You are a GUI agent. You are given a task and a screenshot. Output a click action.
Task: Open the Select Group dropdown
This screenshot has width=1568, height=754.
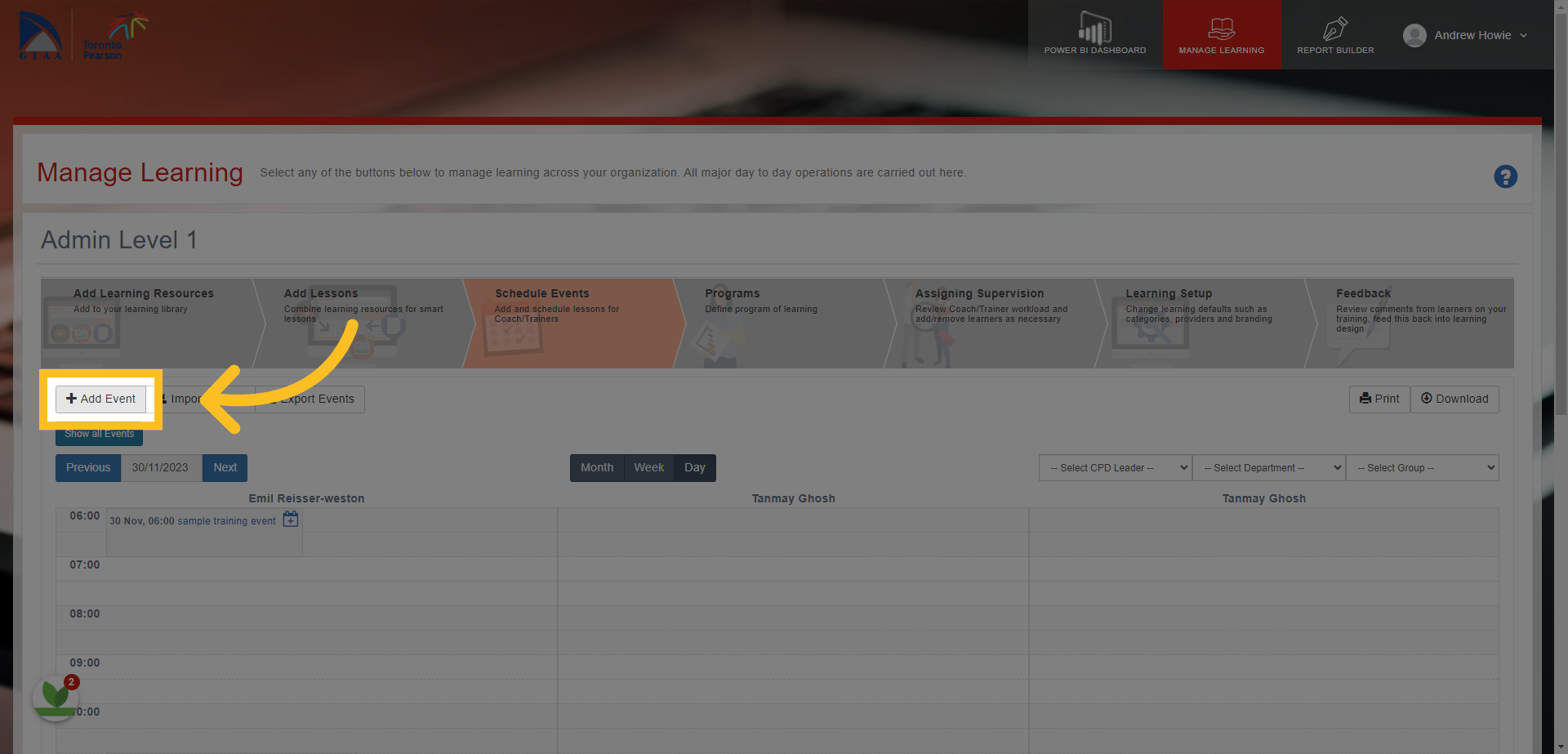click(1423, 467)
